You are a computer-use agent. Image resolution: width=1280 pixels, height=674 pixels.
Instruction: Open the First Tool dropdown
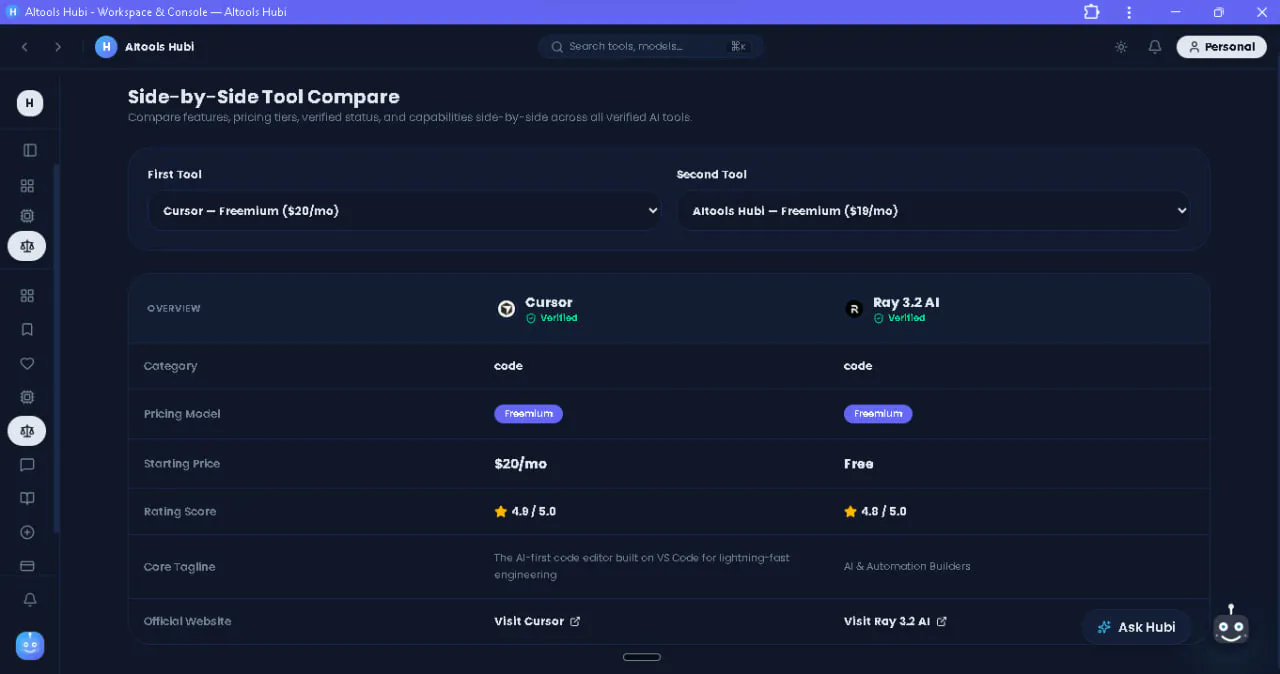pyautogui.click(x=405, y=211)
